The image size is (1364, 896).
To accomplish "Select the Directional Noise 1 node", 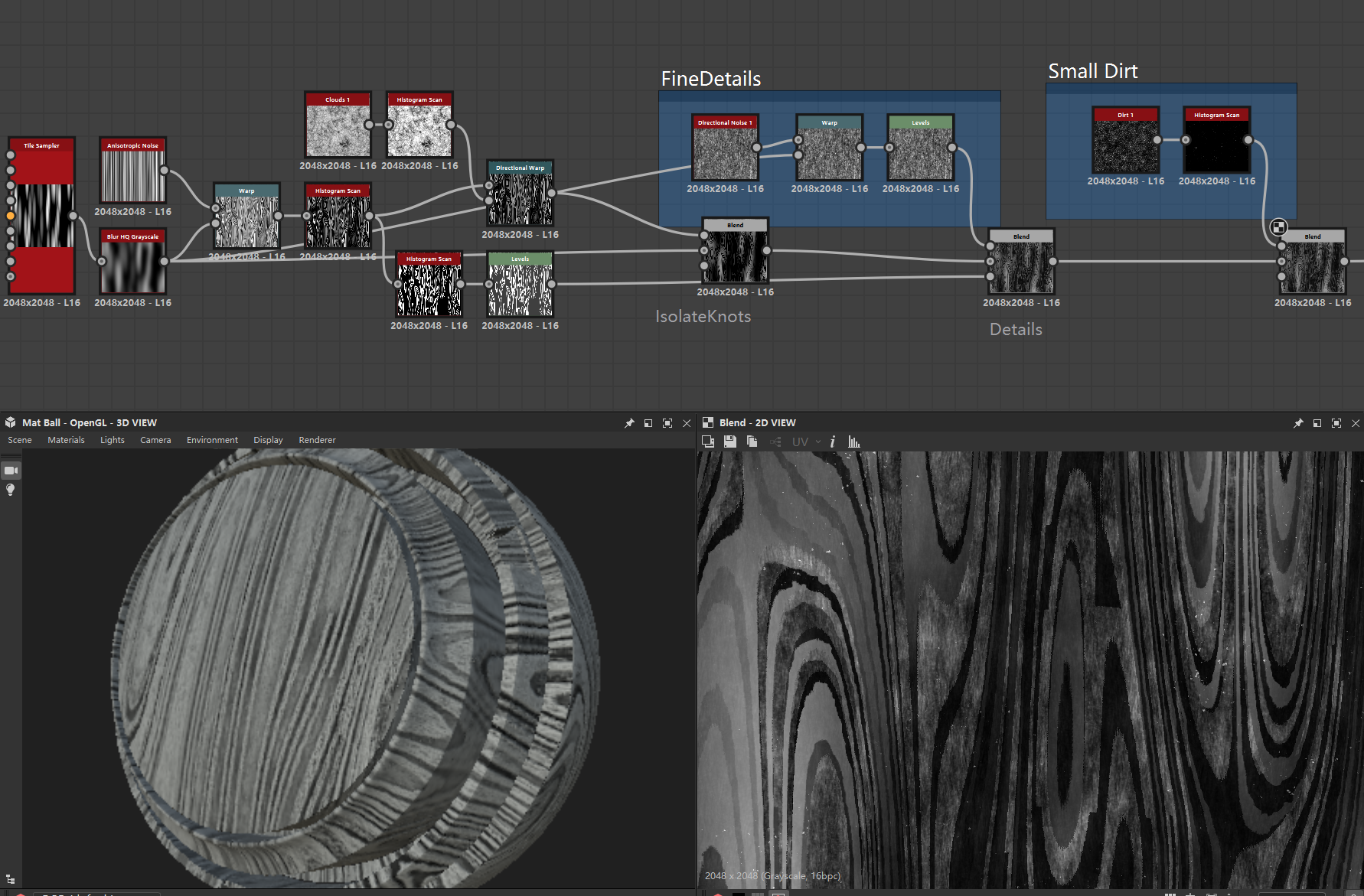I will pos(724,153).
